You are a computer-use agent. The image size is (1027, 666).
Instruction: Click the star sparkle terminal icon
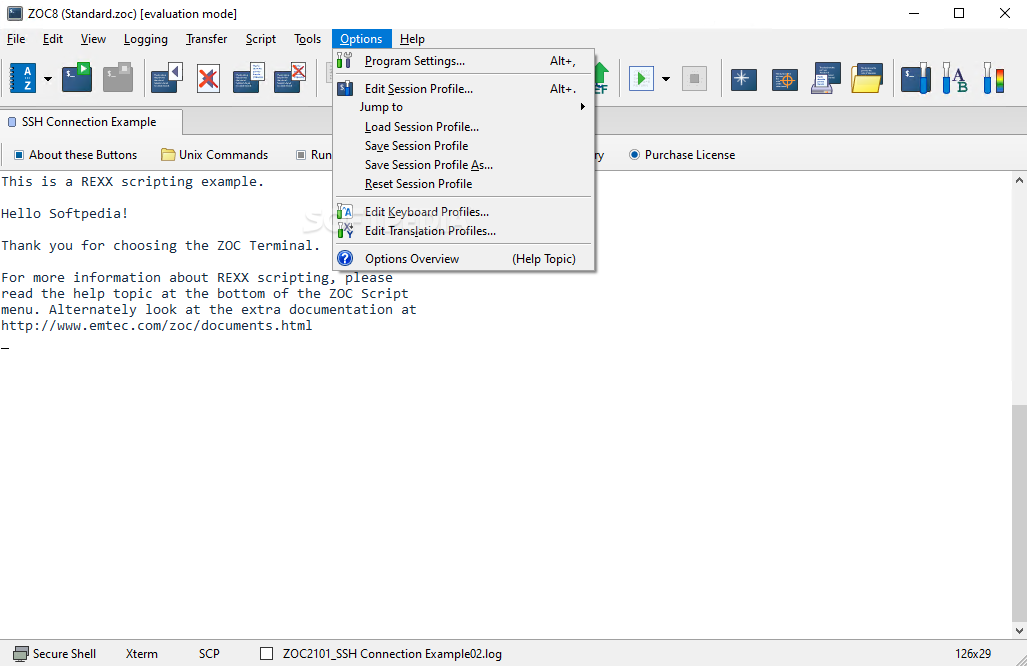pyautogui.click(x=743, y=79)
